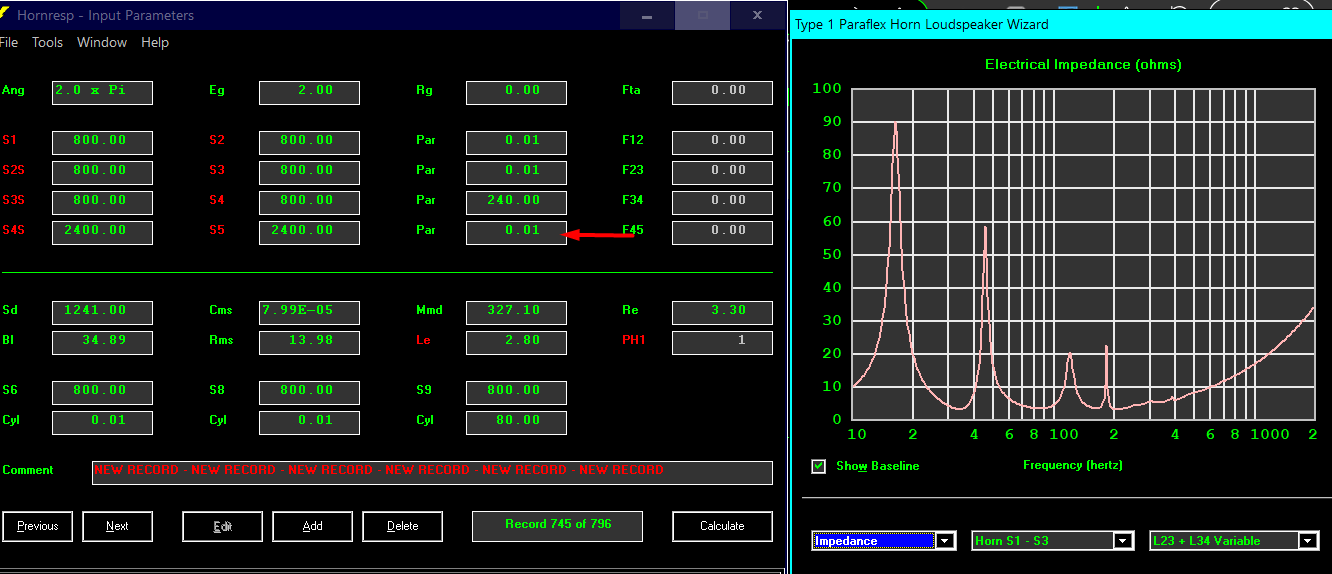Click the S1 area input field

(x=102, y=143)
